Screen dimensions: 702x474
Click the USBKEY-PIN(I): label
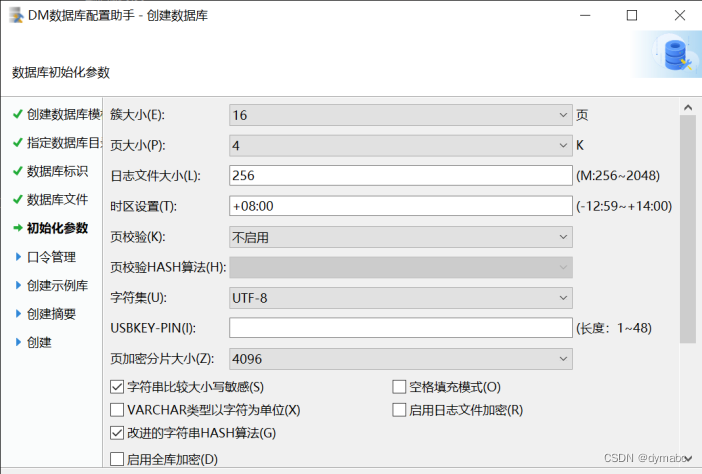click(153, 328)
